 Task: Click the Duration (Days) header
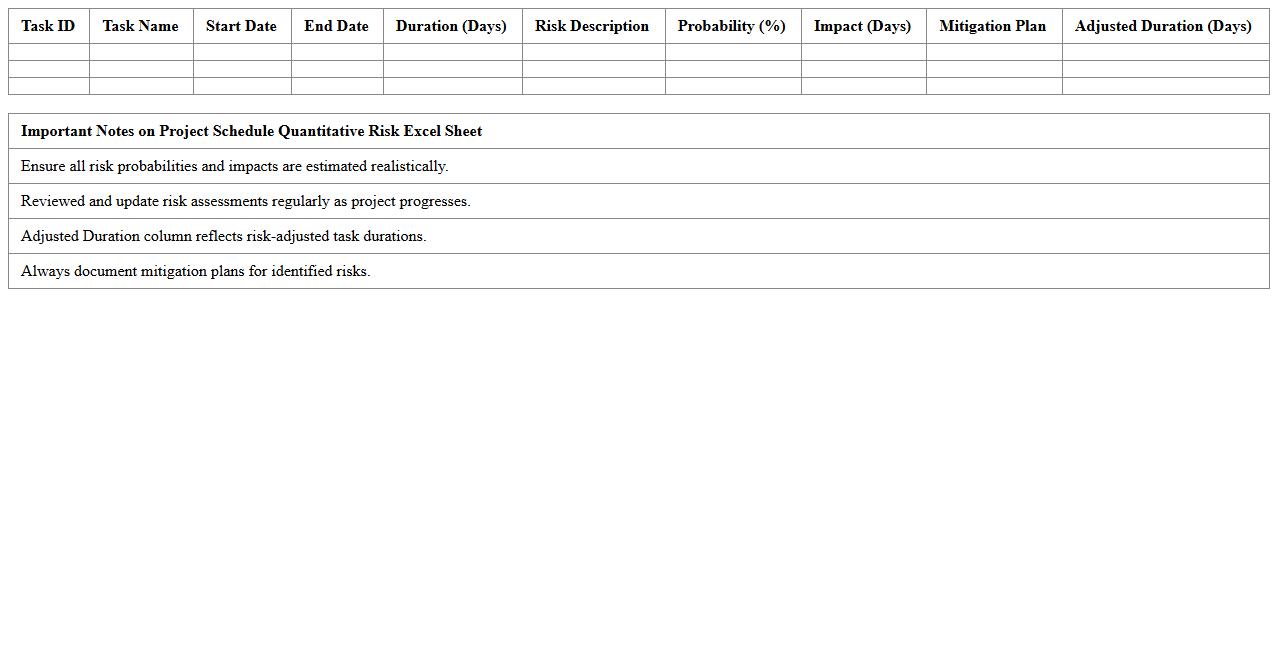click(x=451, y=26)
